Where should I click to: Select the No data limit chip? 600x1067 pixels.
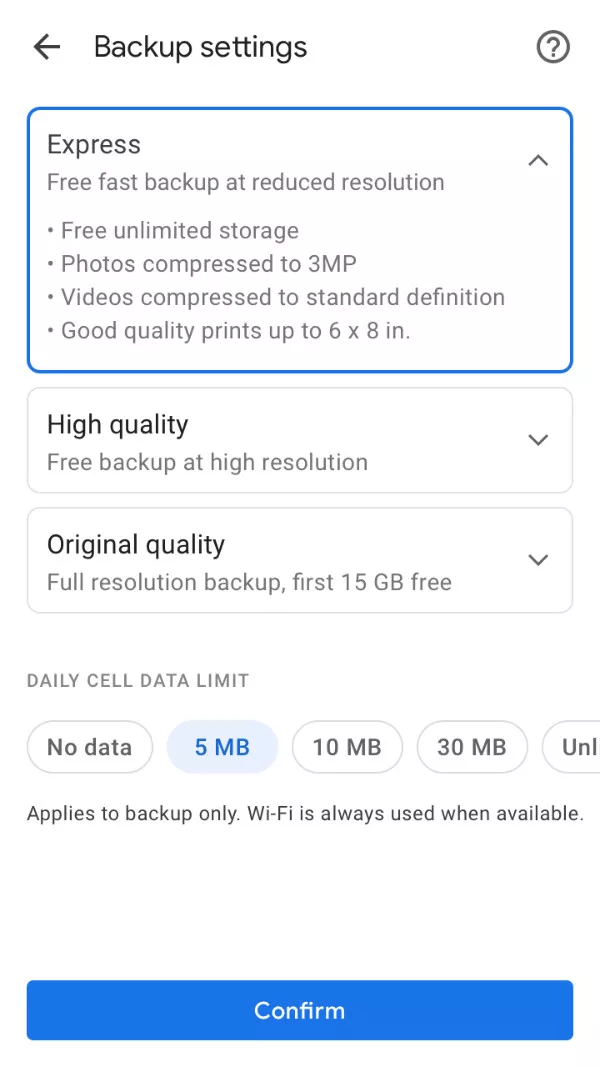pos(89,747)
